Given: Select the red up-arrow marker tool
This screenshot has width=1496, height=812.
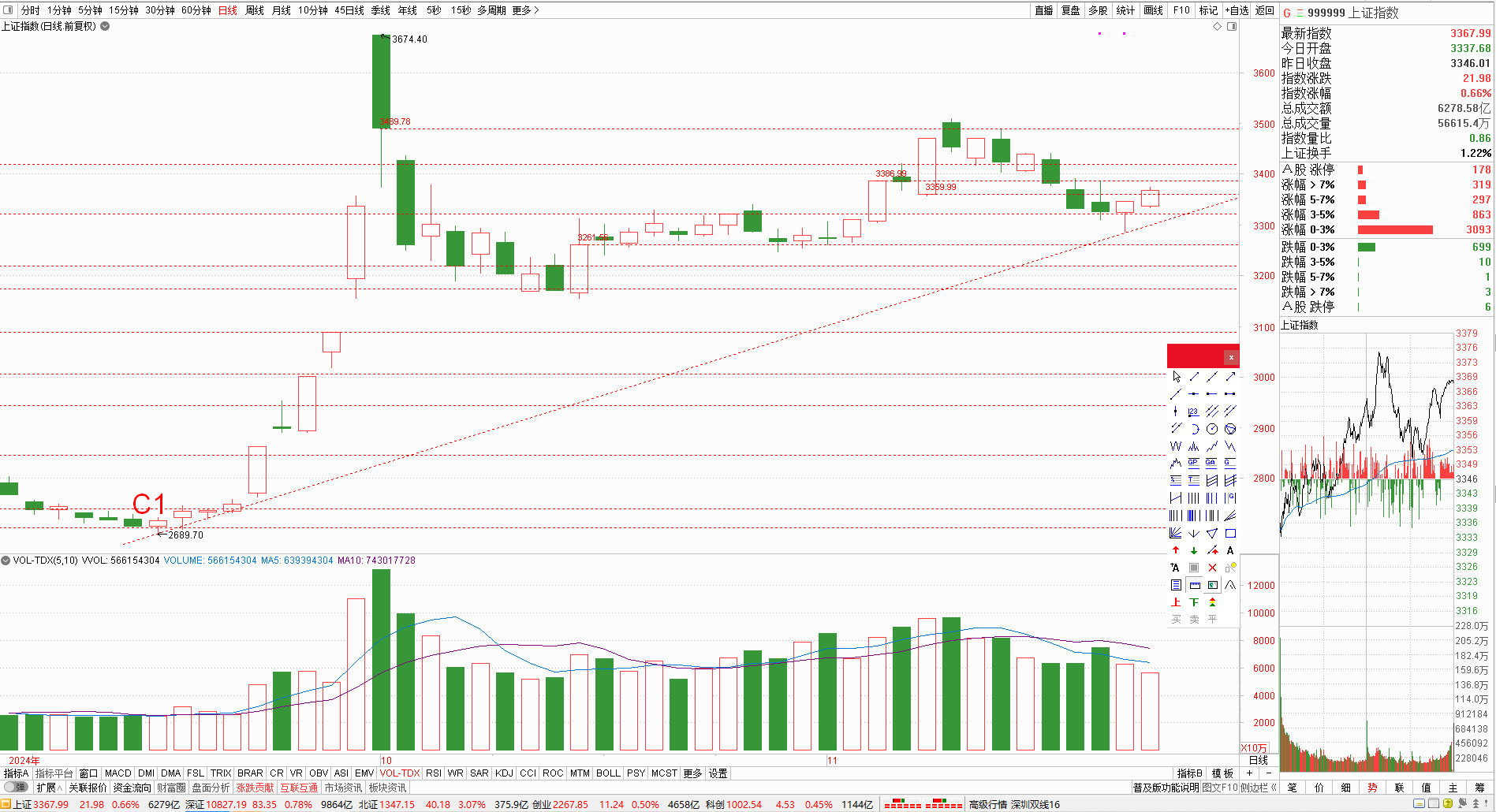Looking at the screenshot, I should (x=1176, y=550).
